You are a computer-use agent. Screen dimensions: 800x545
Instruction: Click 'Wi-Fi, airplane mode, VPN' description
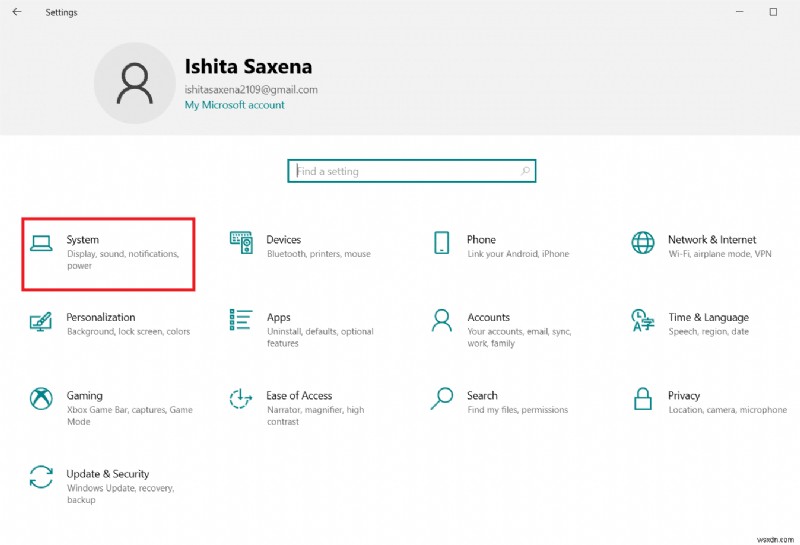(x=720, y=254)
